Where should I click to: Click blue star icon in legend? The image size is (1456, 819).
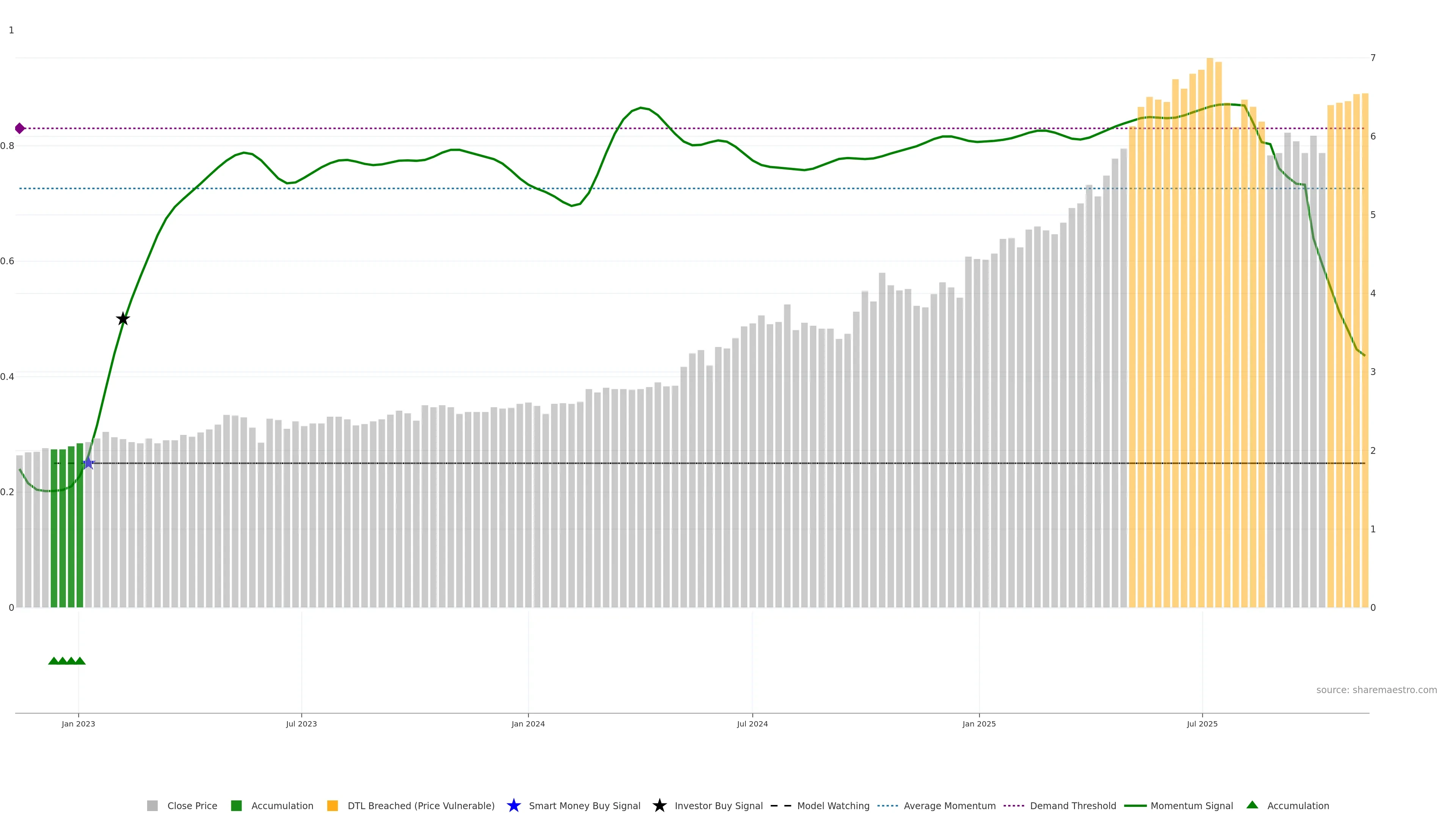click(x=513, y=805)
